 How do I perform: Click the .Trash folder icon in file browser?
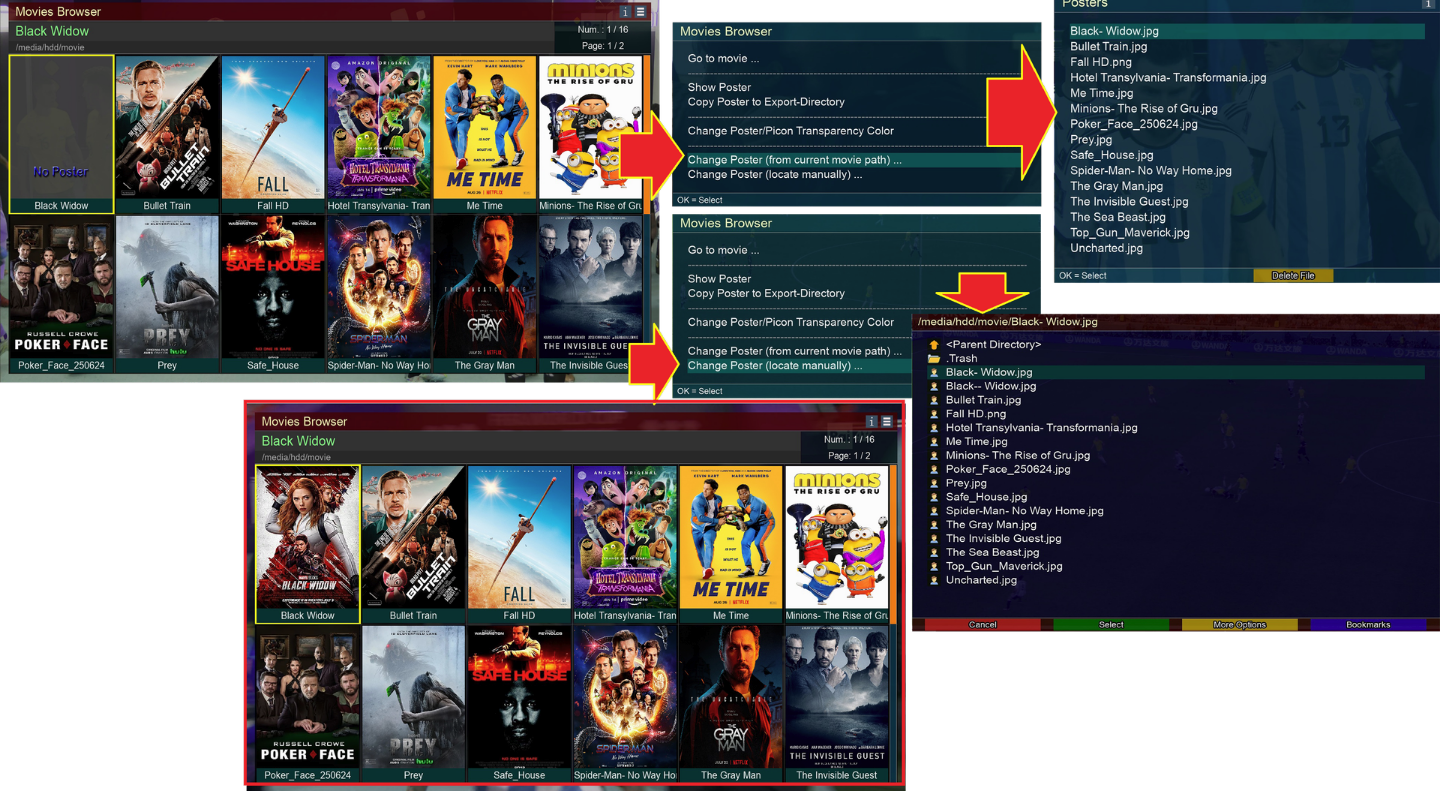(934, 358)
